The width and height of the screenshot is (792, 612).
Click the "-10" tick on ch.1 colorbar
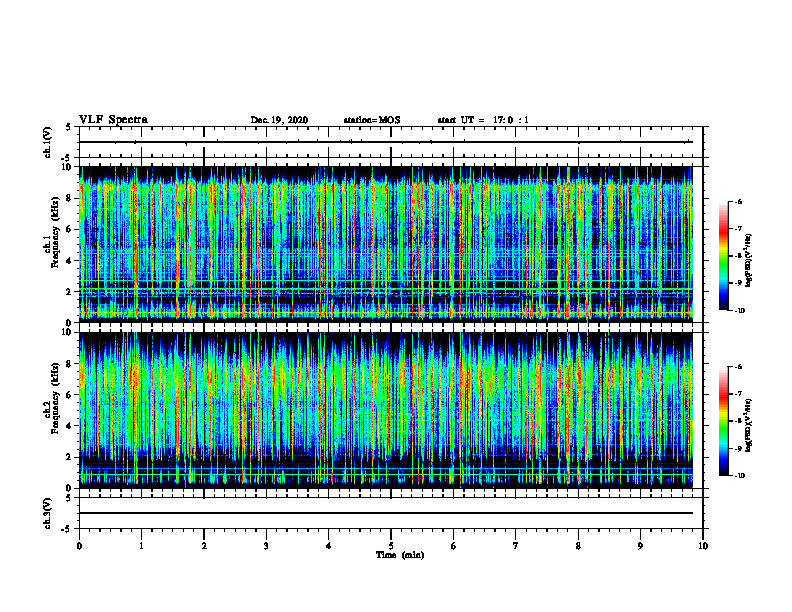click(739, 311)
